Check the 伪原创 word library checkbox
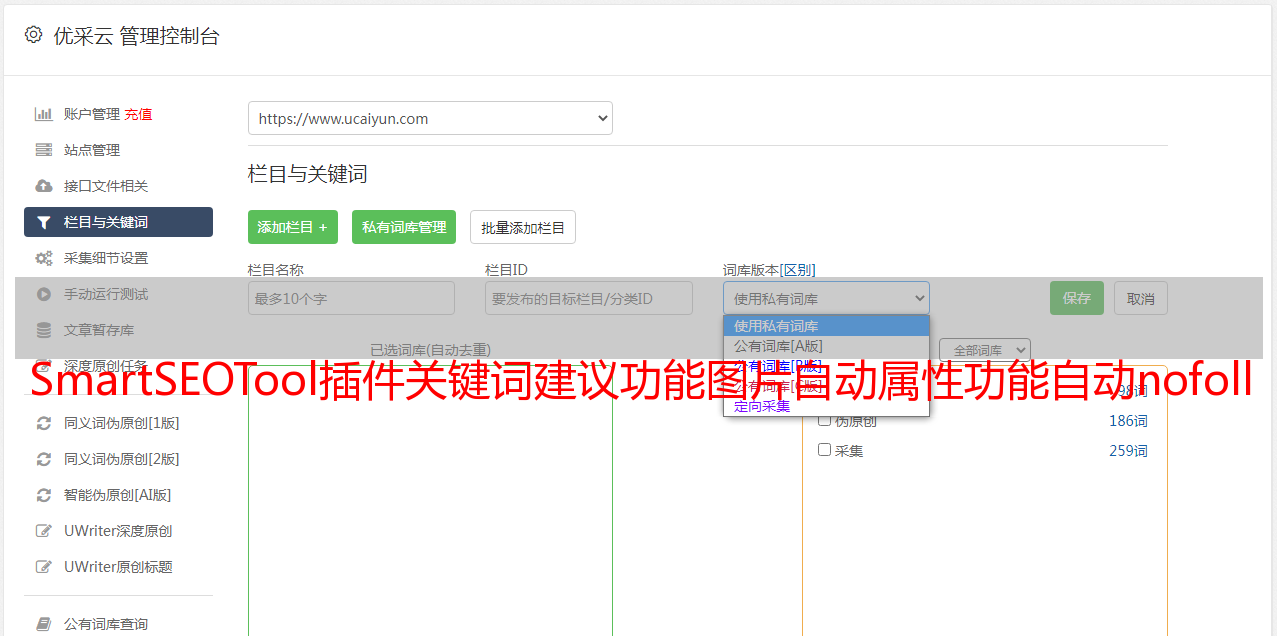This screenshot has width=1277, height=636. 825,420
